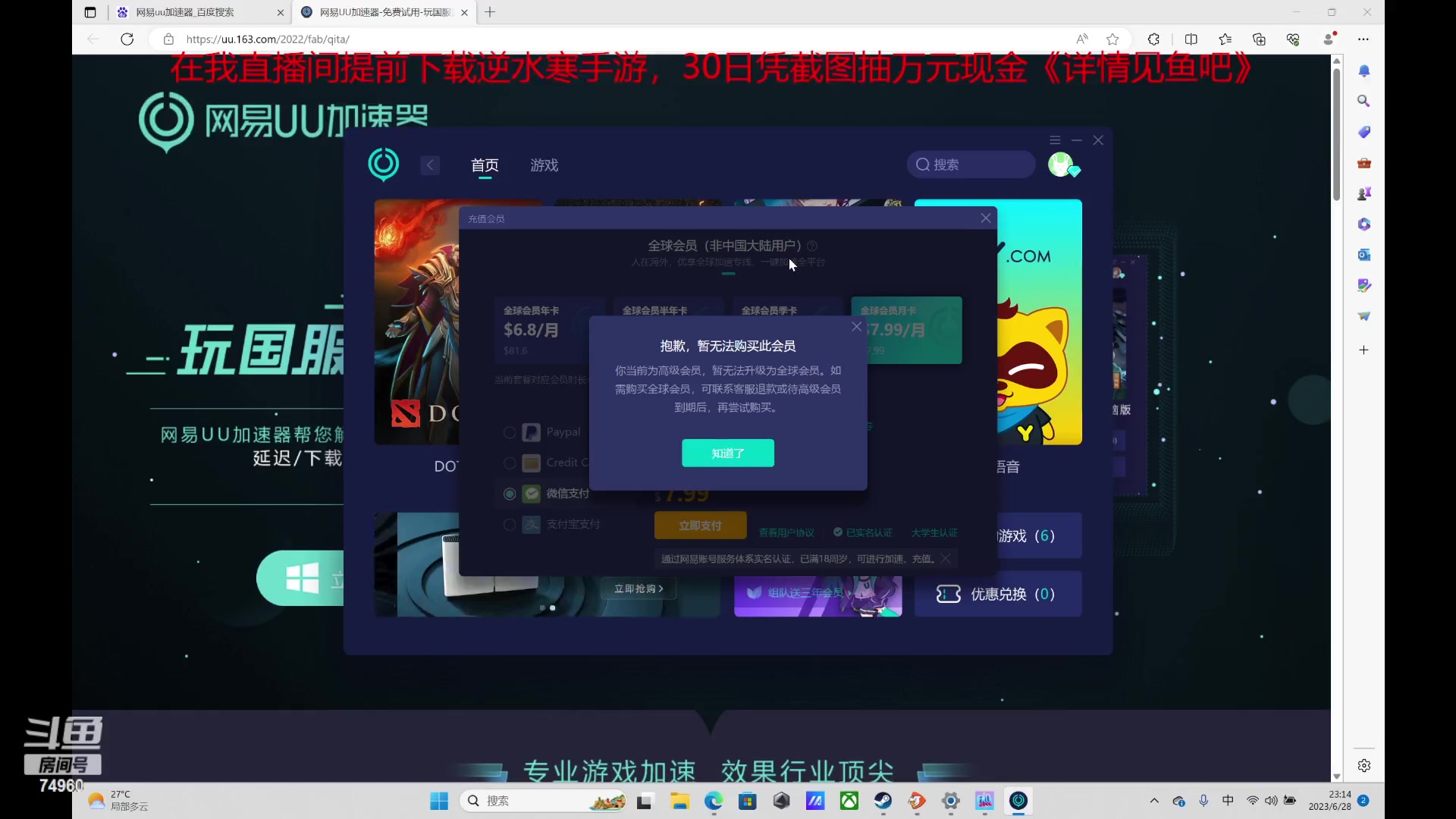
Task: Open Edge sidebar settings gear
Action: click(x=1364, y=765)
